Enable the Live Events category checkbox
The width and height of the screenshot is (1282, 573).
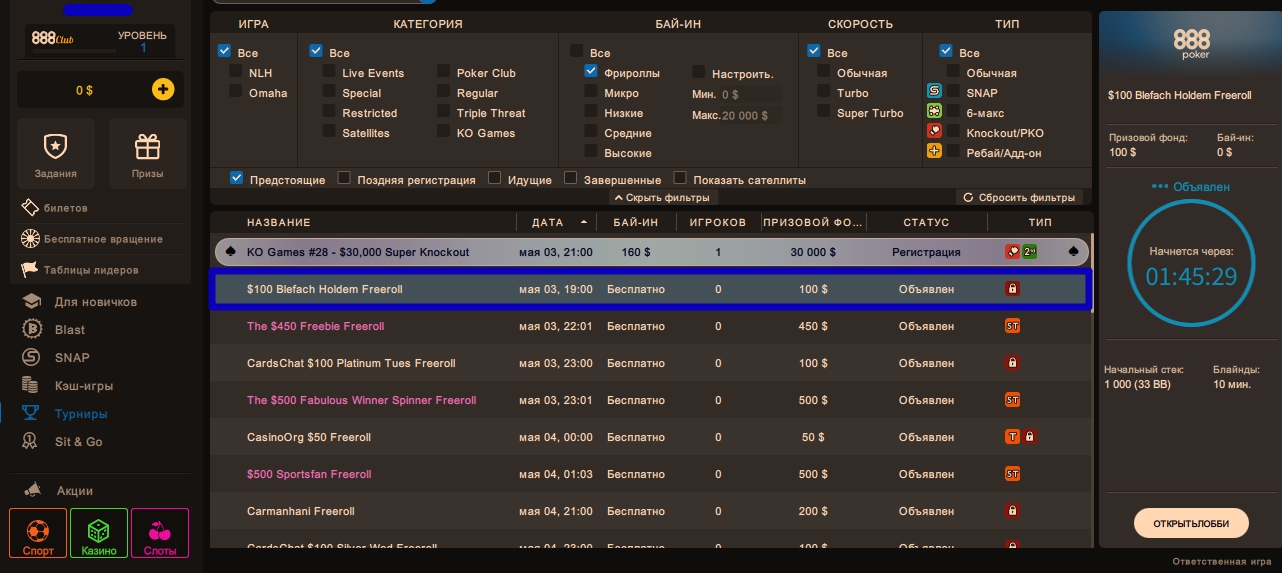click(x=329, y=72)
